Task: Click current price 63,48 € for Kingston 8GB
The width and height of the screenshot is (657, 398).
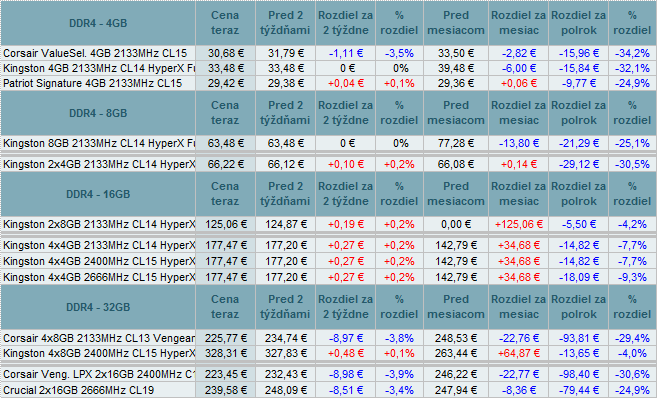Action: tap(225, 143)
